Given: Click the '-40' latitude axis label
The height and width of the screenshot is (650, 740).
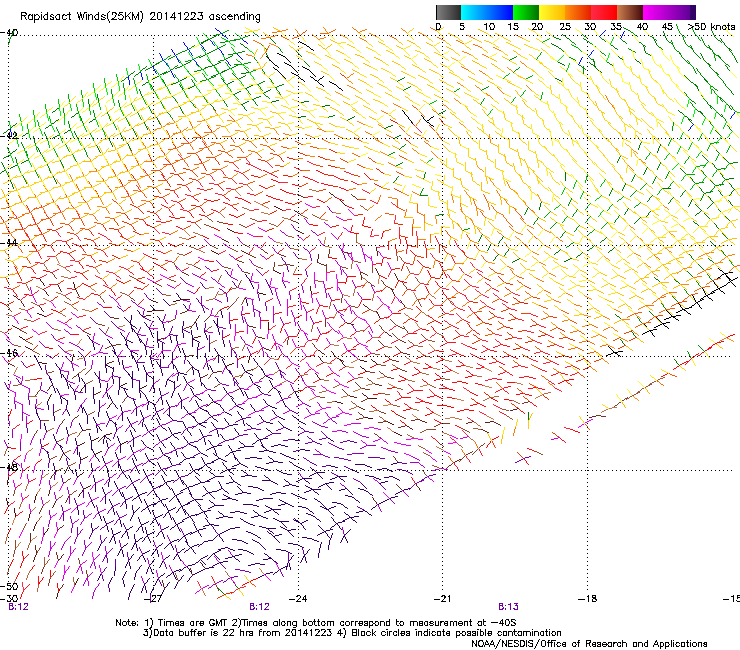Looking at the screenshot, I should click(x=9, y=33).
